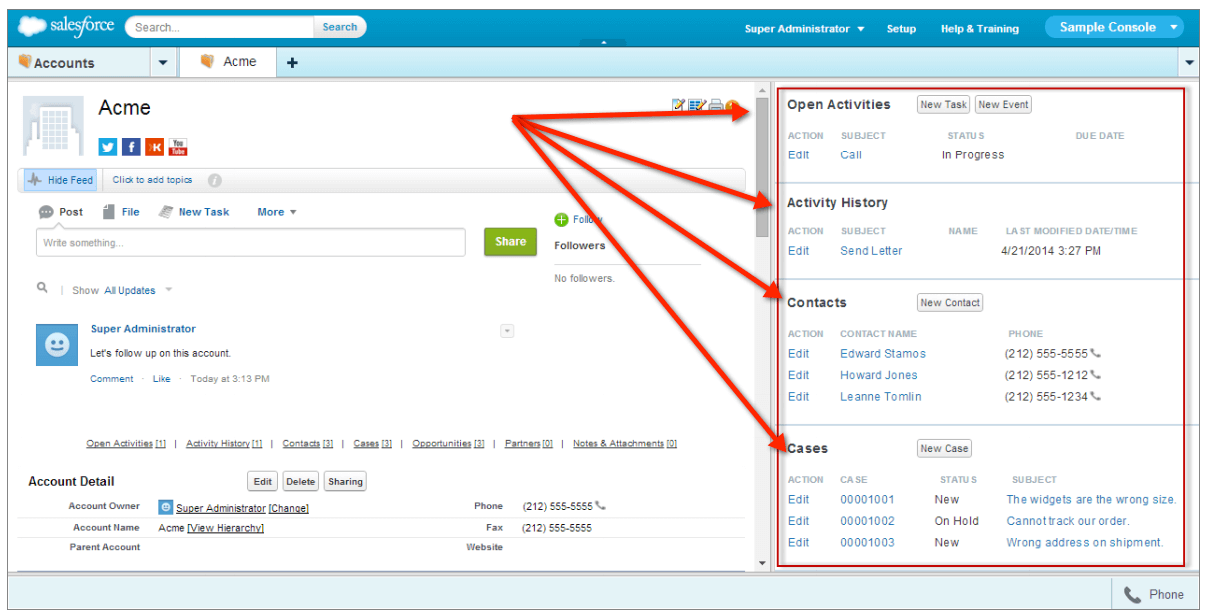1208x616 pixels.
Task: Click the Write something text field
Action: [250, 243]
